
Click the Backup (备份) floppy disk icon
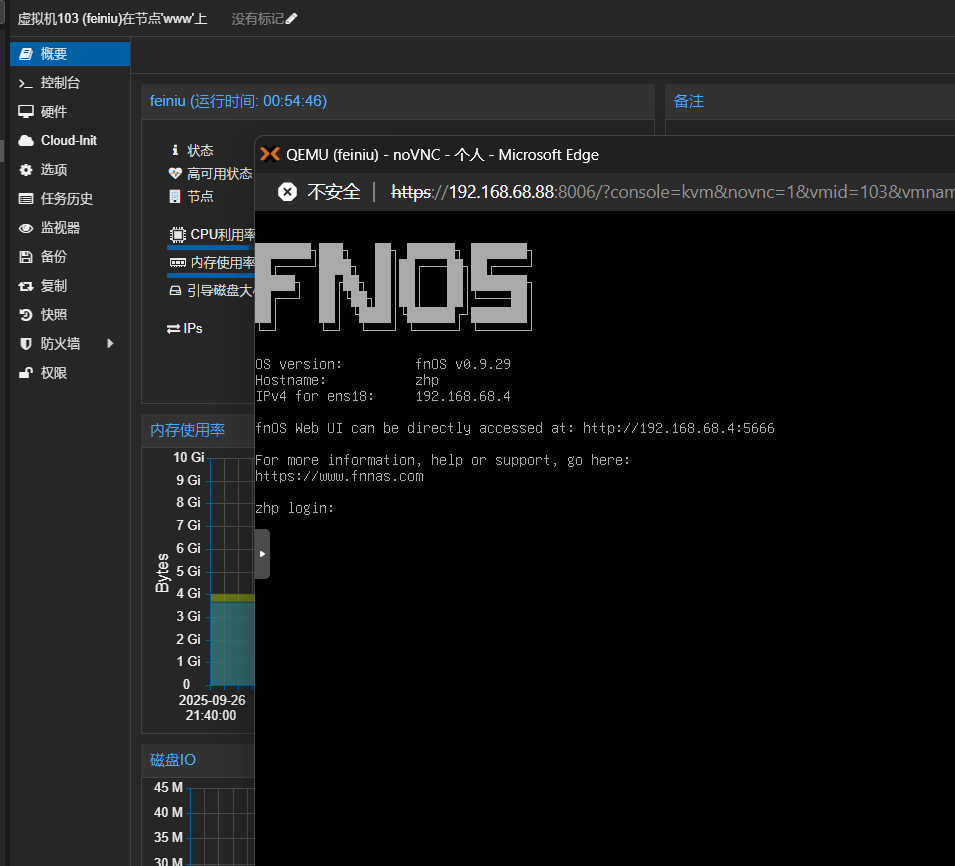(x=26, y=257)
